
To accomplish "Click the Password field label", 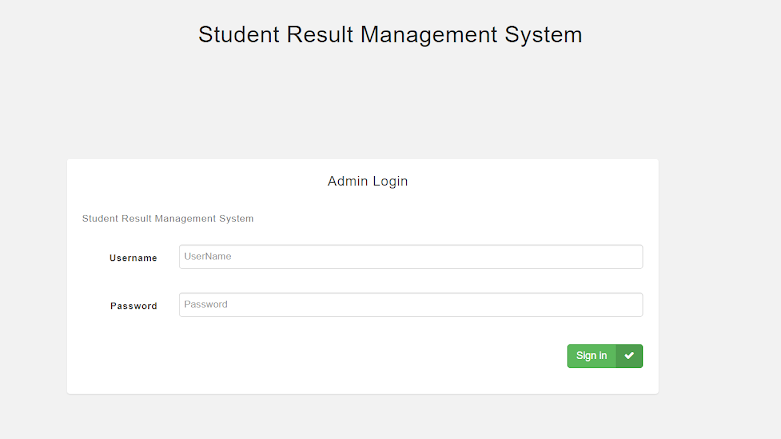I will point(133,306).
